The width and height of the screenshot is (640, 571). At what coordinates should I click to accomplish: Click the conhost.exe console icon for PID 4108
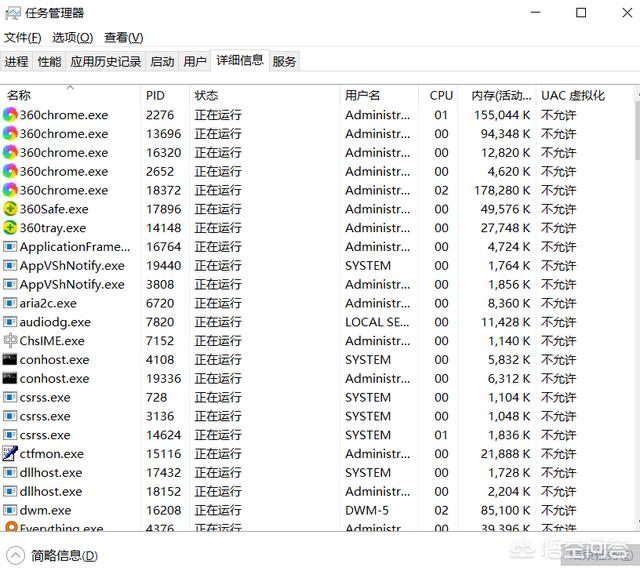(10, 359)
